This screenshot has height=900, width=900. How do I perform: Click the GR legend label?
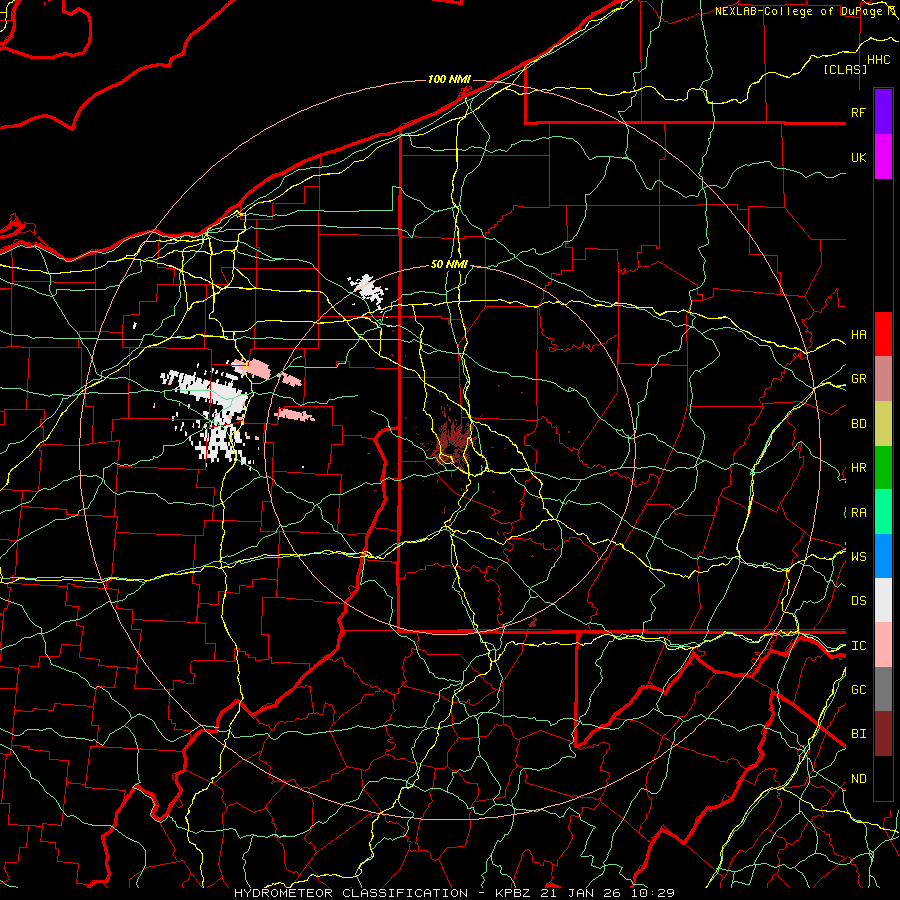click(x=858, y=379)
